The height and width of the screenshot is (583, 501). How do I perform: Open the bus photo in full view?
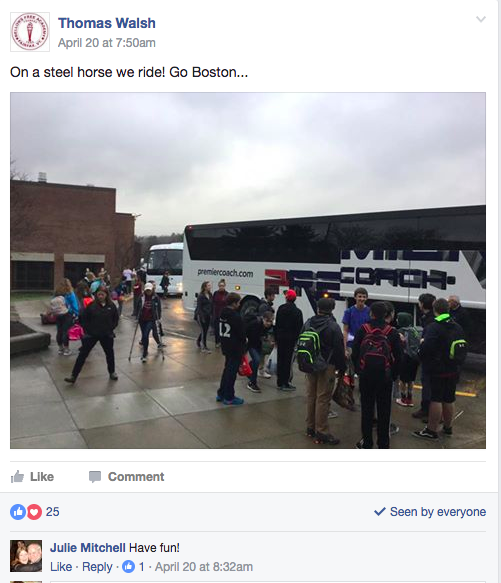248,270
